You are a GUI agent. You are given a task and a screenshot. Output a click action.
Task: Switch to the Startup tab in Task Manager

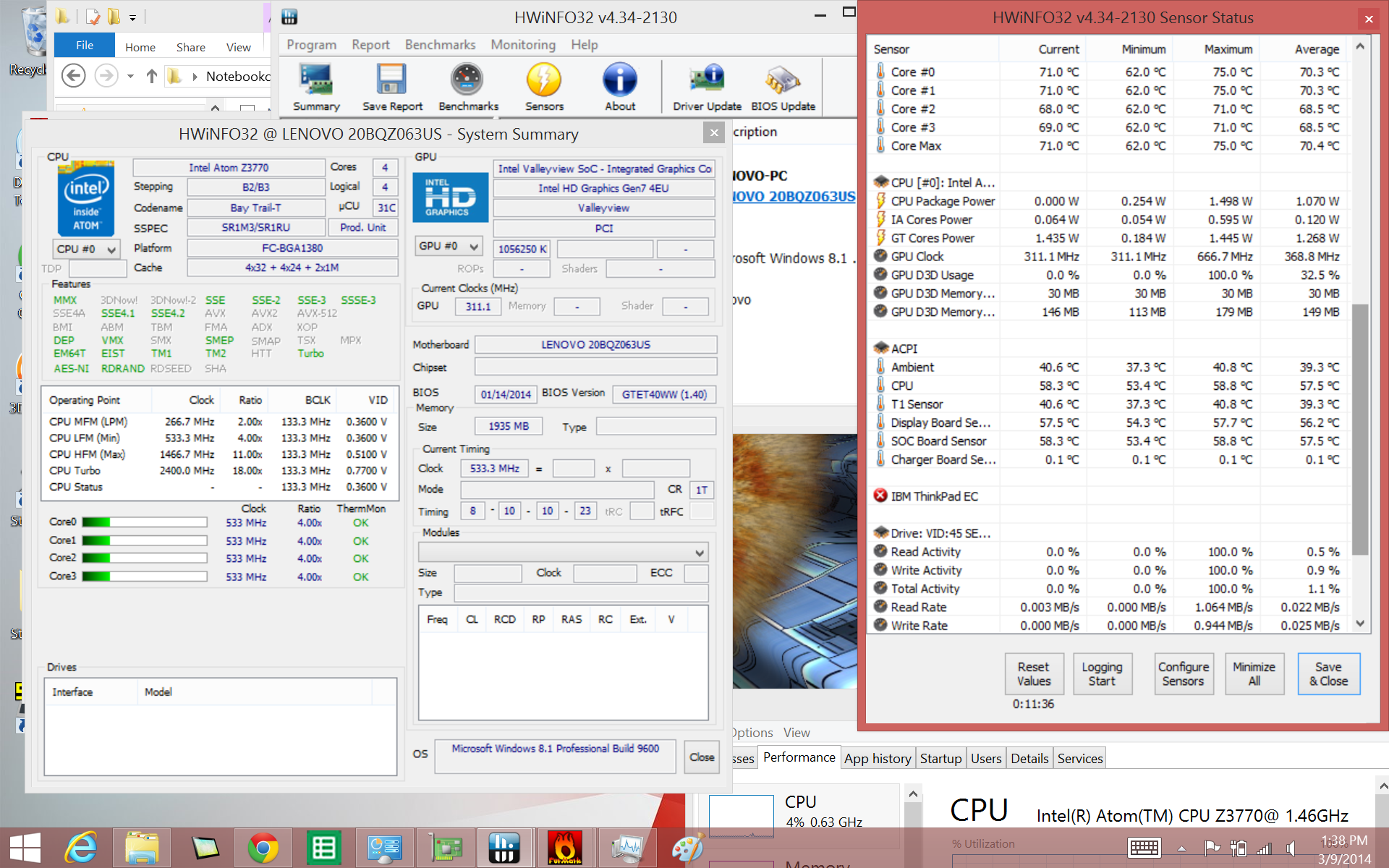tap(940, 758)
